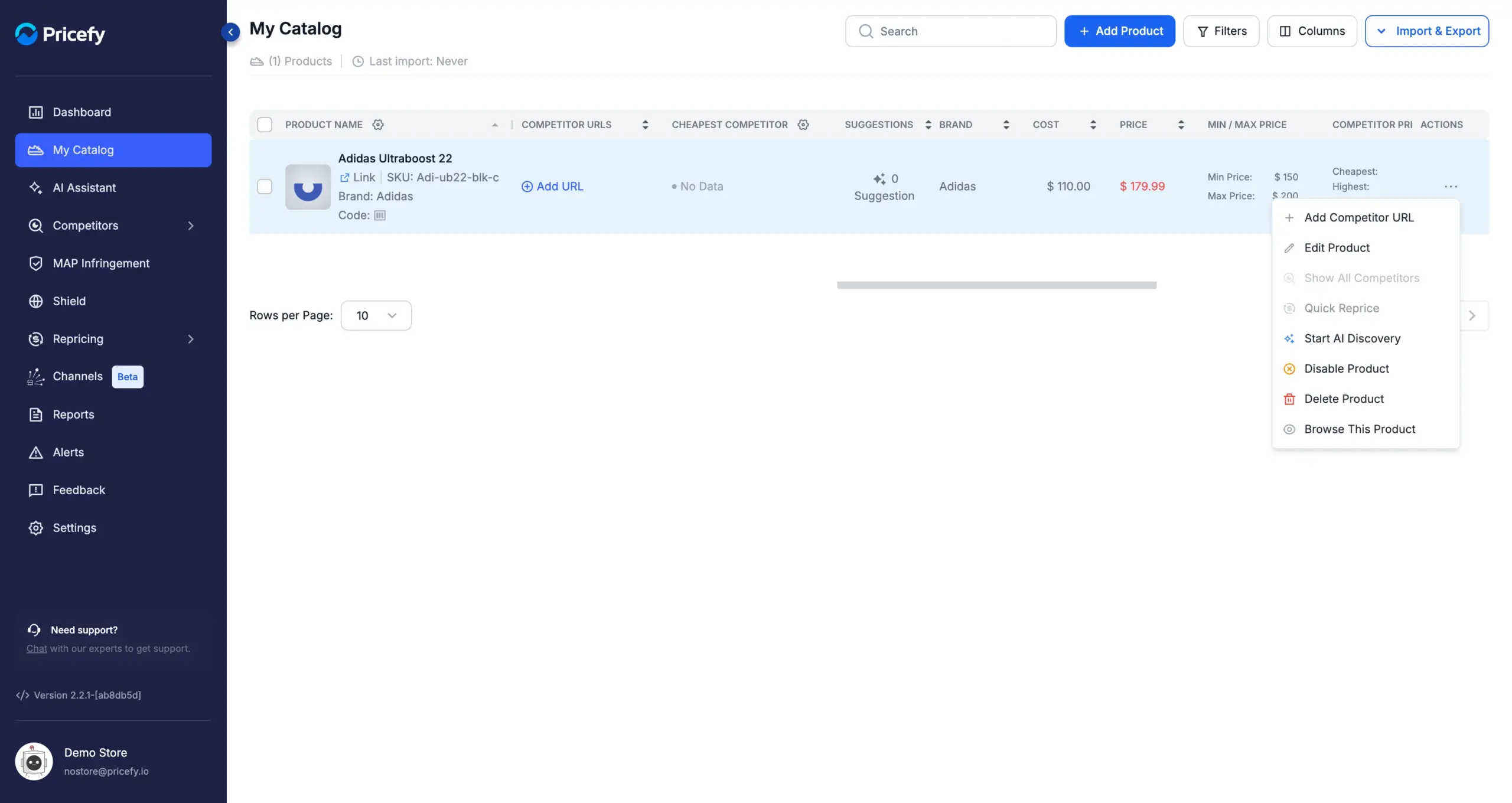Click the Last import clock icon

tap(358, 61)
